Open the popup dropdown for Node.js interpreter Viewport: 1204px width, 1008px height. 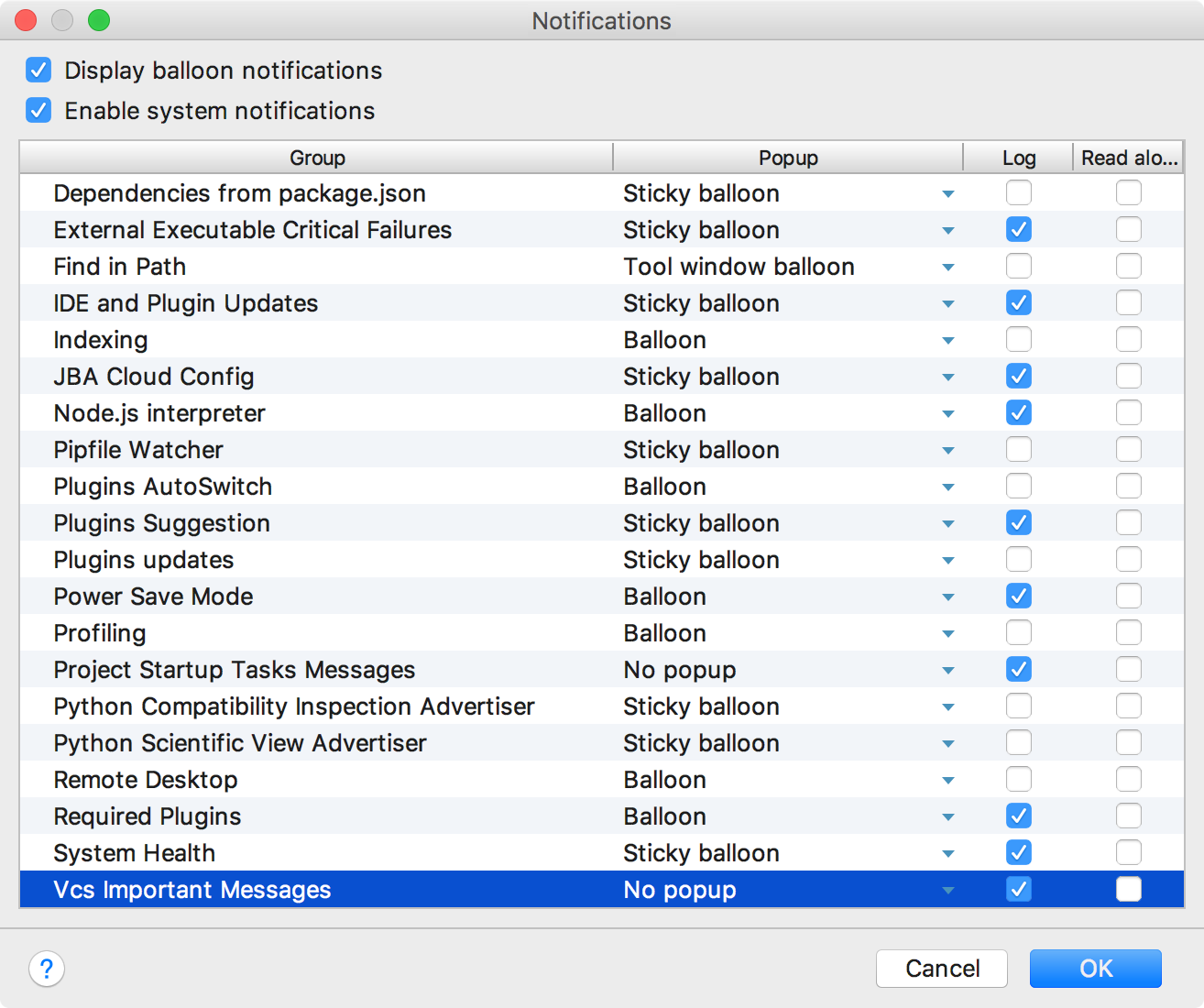(x=948, y=412)
